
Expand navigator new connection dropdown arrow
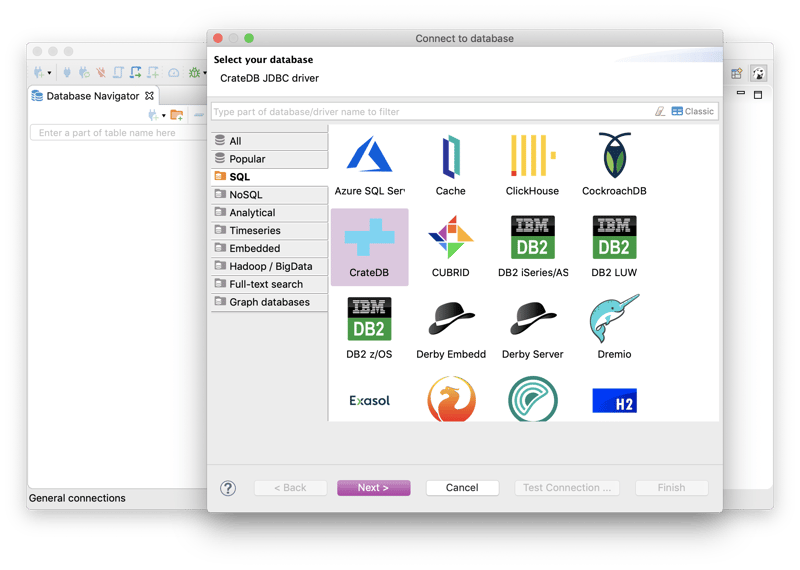(164, 115)
